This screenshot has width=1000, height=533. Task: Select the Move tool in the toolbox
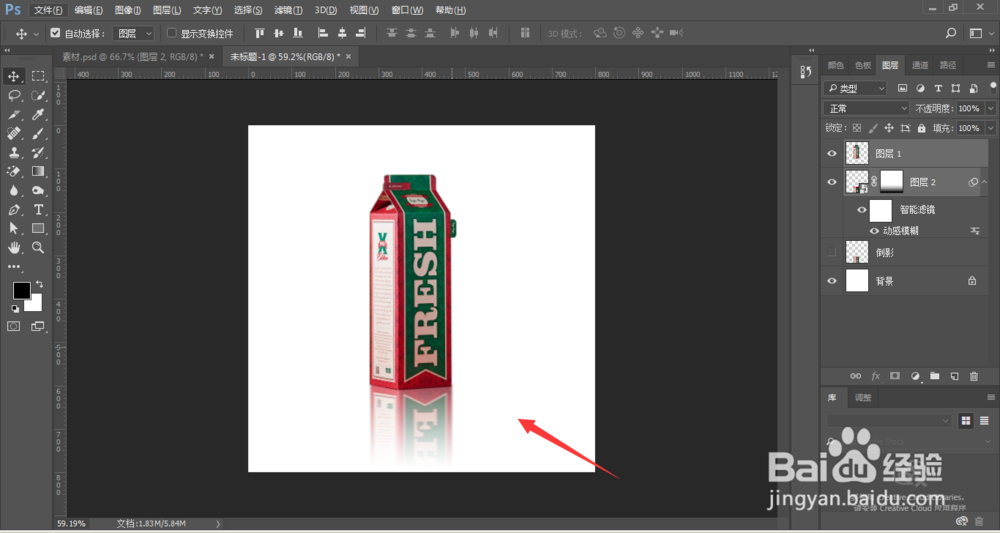[x=13, y=77]
